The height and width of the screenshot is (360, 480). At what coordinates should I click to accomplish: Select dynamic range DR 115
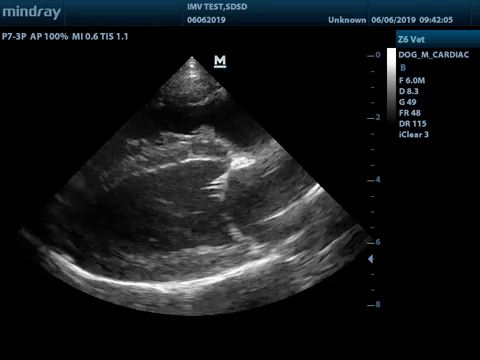tap(413, 124)
